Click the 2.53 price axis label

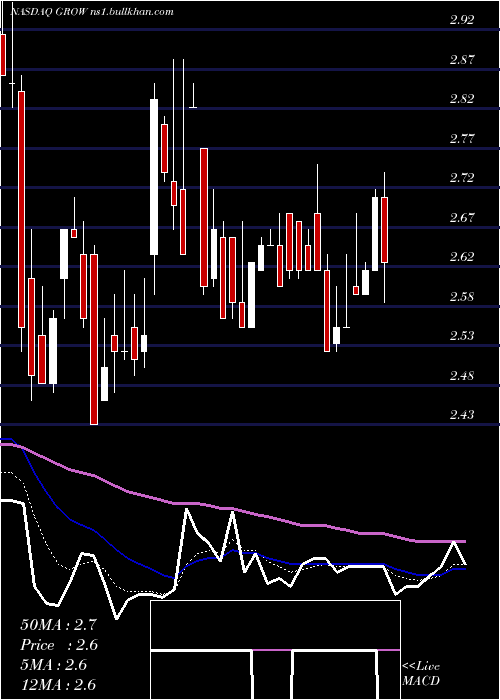pos(462,336)
